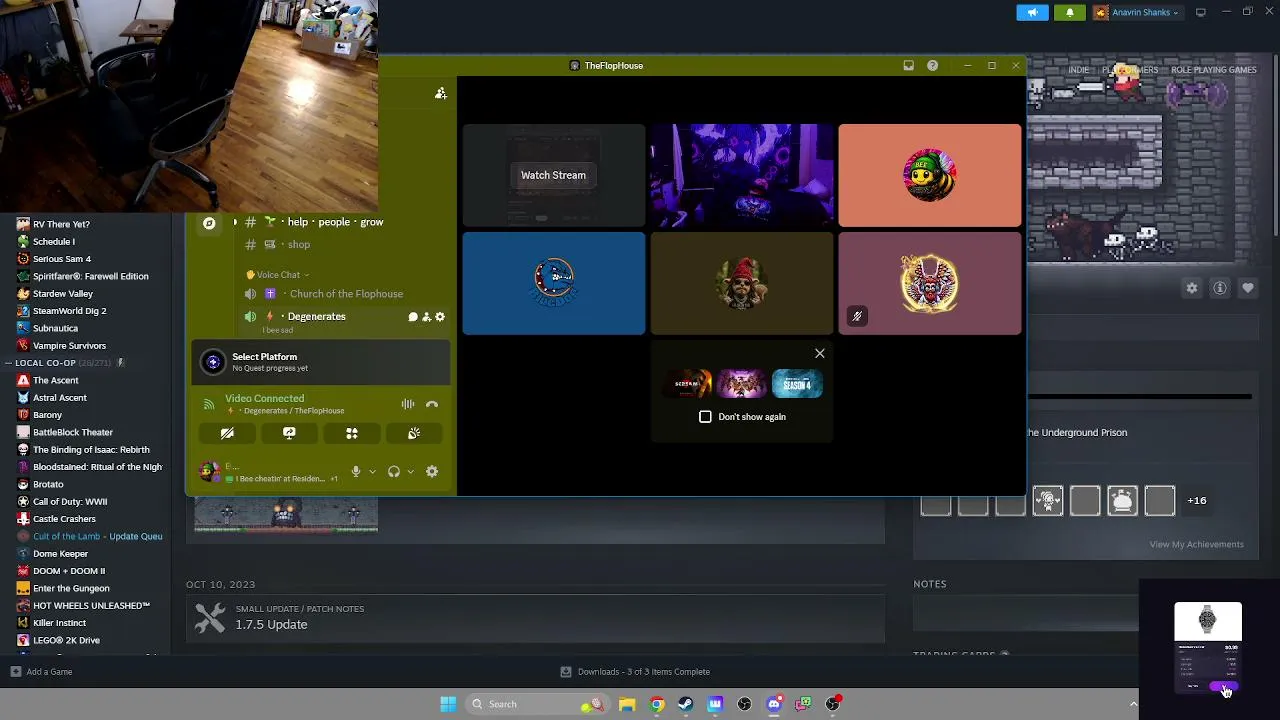Click View My Achievements link
Image resolution: width=1280 pixels, height=720 pixels.
pyautogui.click(x=1196, y=544)
